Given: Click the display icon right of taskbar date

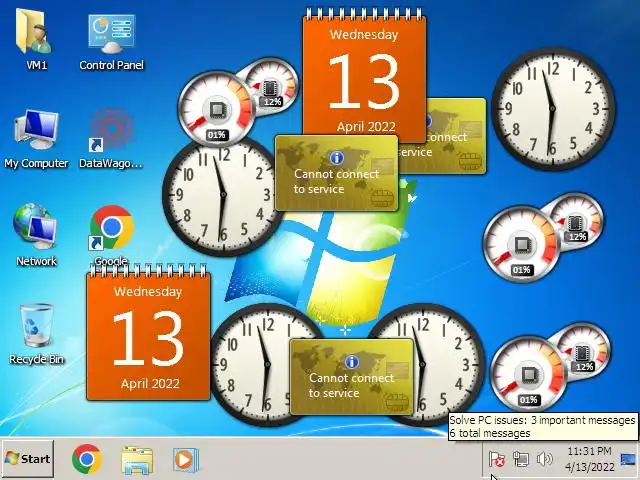Looking at the screenshot, I should coord(628,459).
